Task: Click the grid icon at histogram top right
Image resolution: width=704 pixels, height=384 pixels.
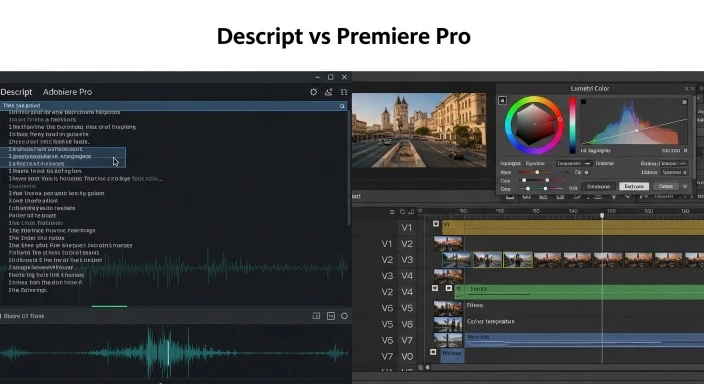Action: click(x=684, y=102)
